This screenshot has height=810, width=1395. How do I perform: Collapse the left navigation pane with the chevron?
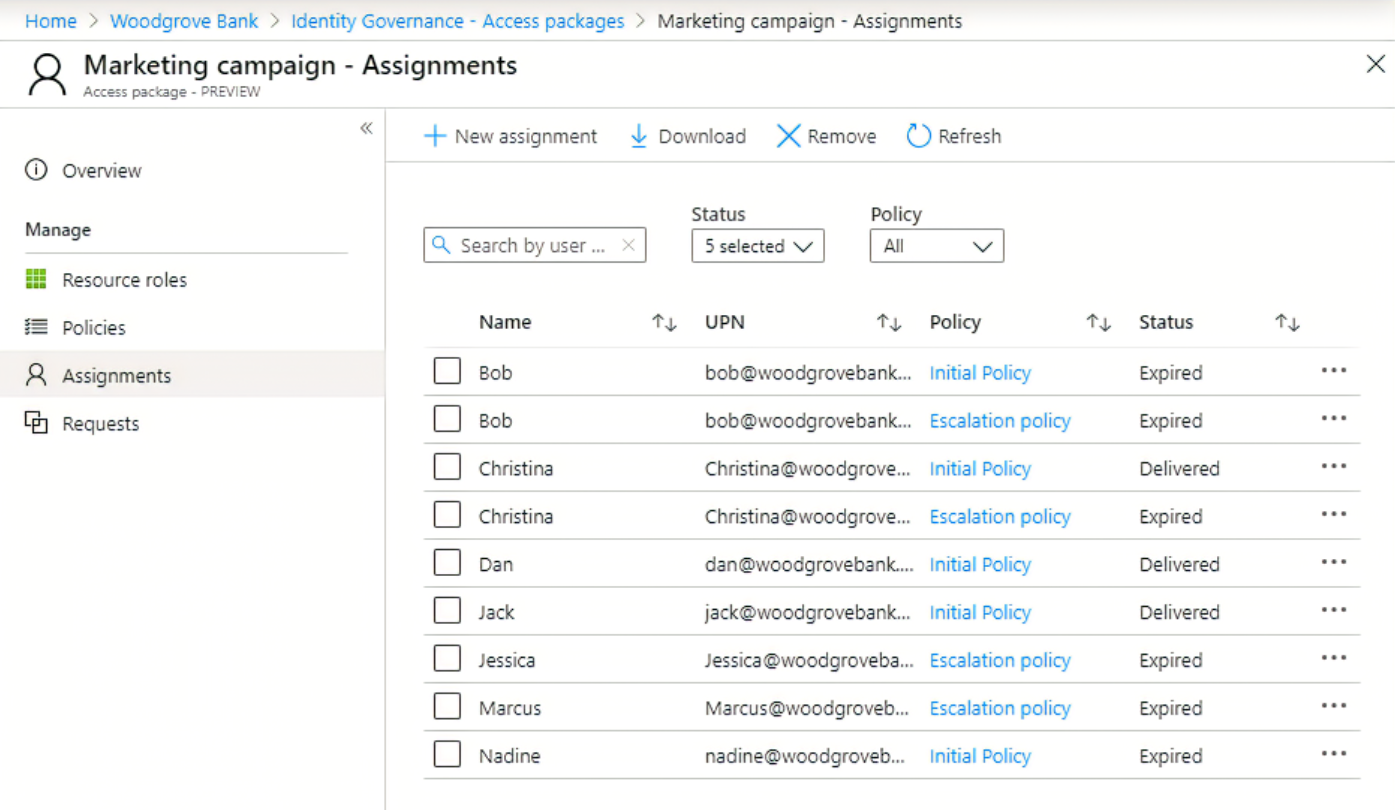(366, 128)
